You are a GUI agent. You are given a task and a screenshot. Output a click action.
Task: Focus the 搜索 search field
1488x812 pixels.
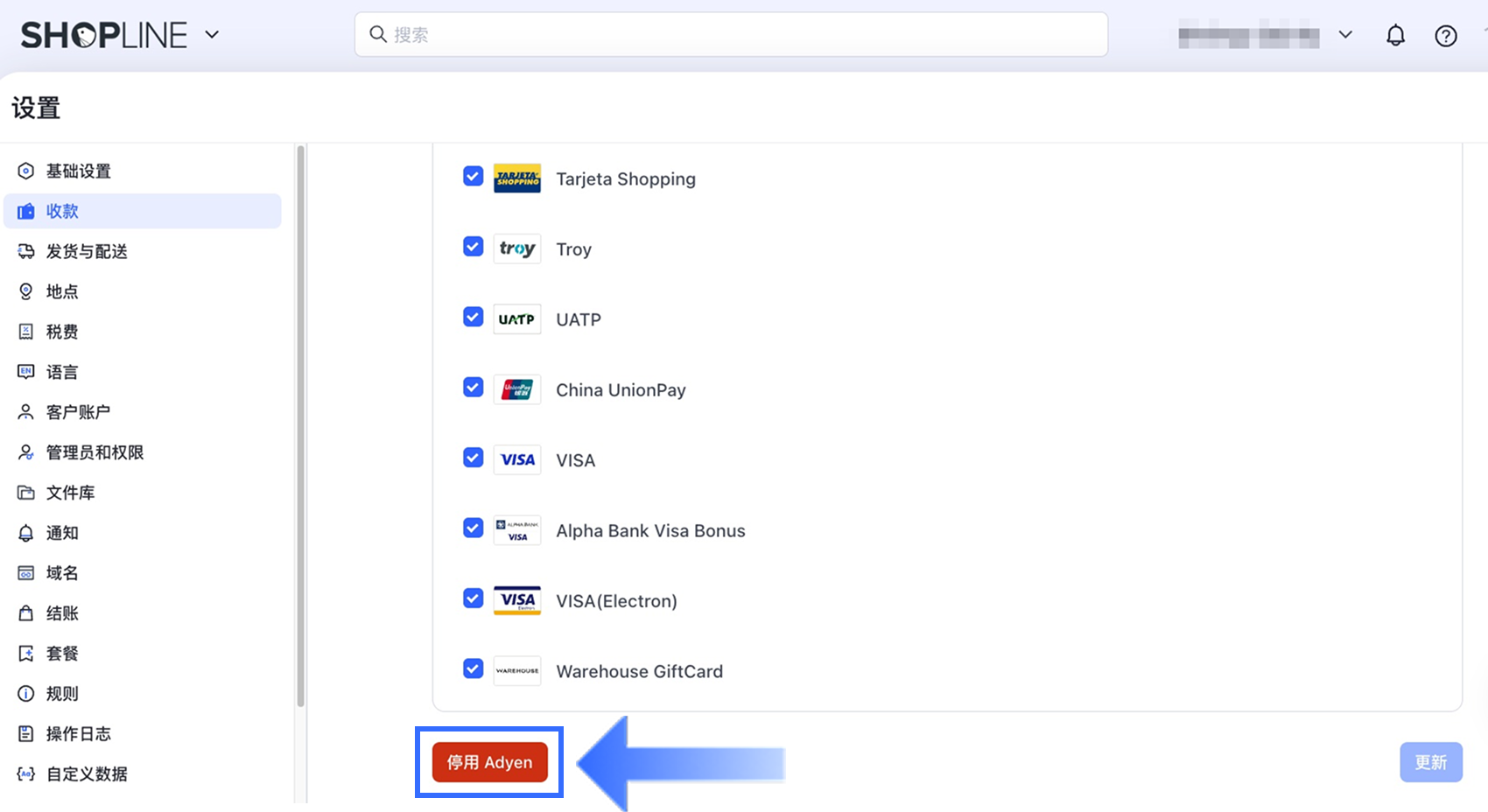(731, 34)
